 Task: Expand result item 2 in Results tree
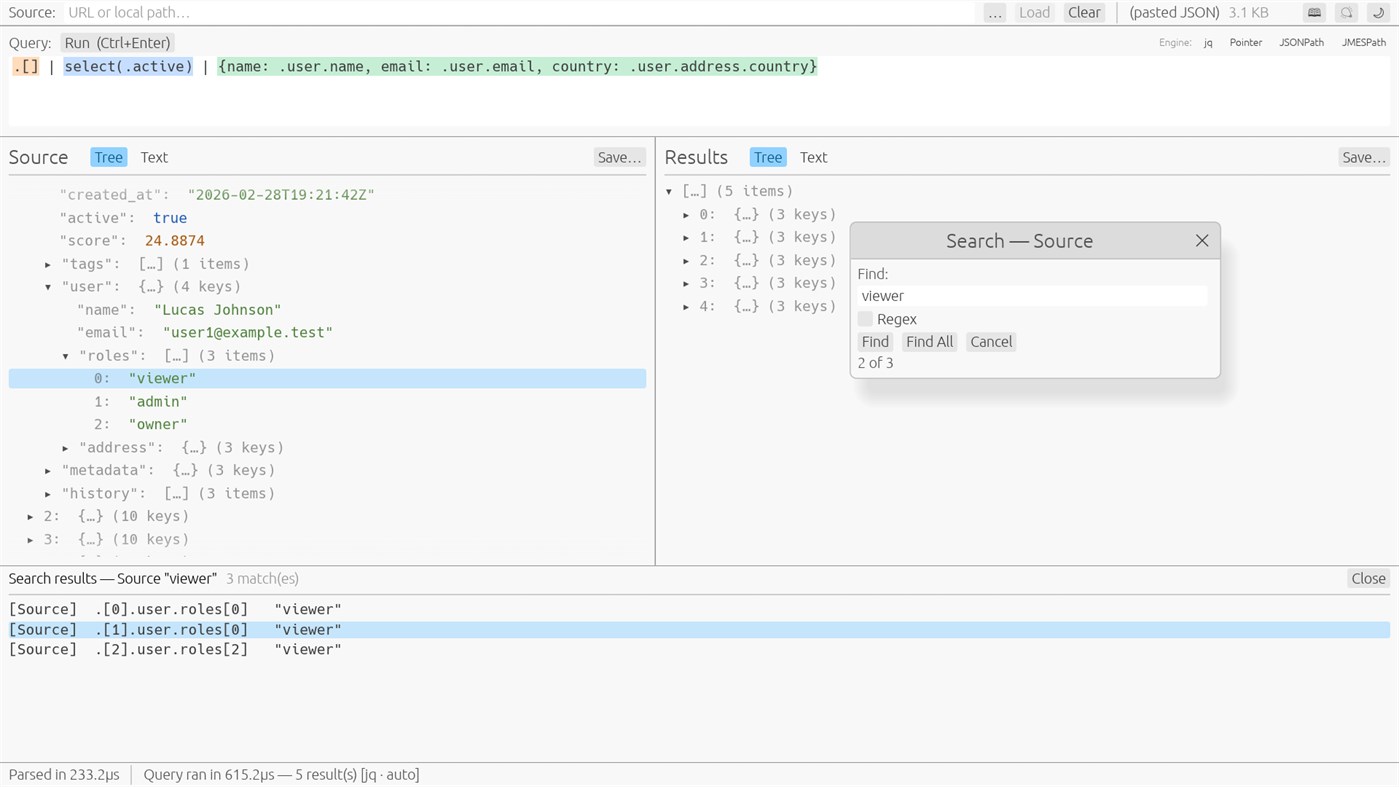click(x=686, y=261)
